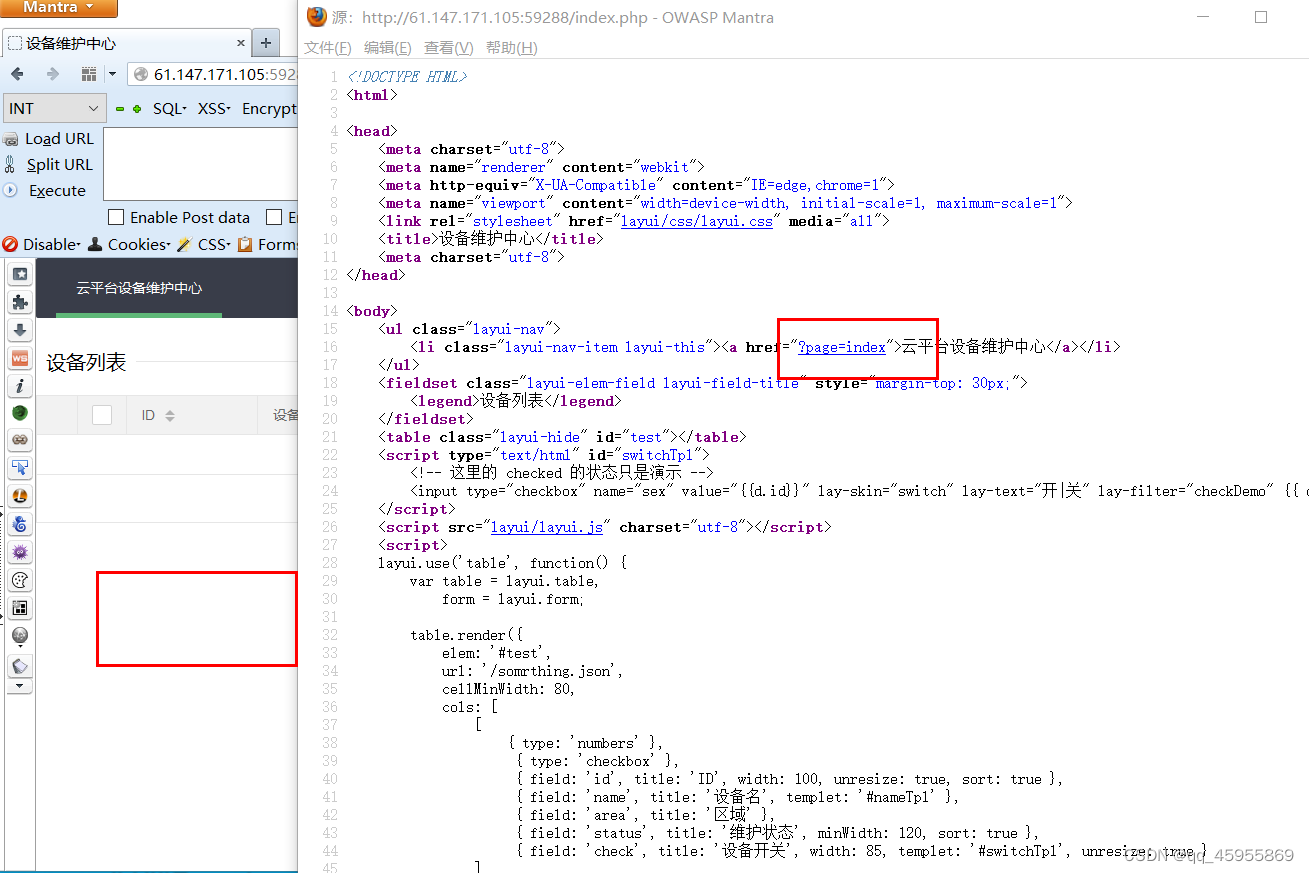Click source line with url: '/somrthing.json'
The image size is (1309, 873).
coord(533,671)
